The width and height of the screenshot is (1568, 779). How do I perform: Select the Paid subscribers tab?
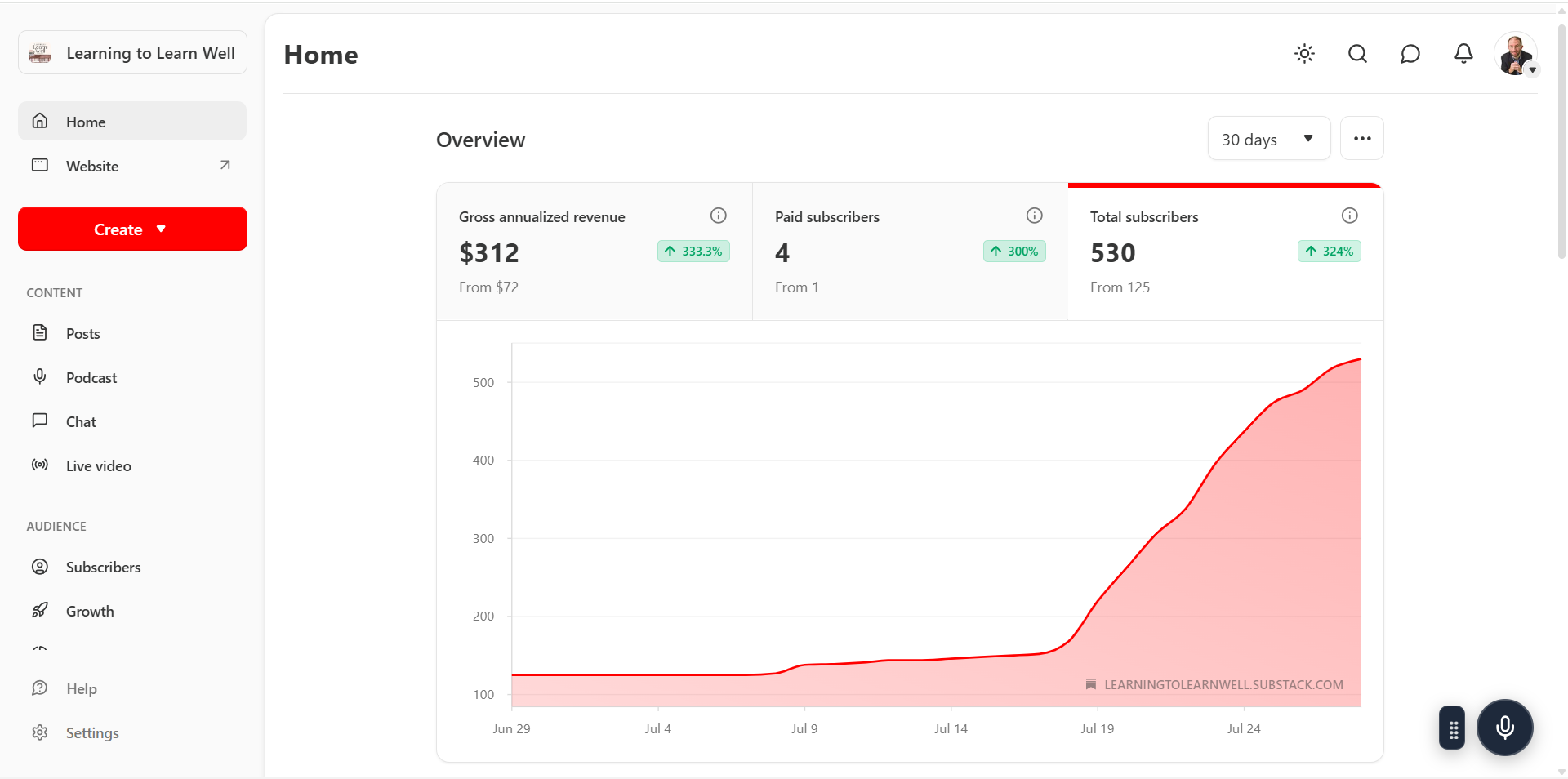point(910,252)
